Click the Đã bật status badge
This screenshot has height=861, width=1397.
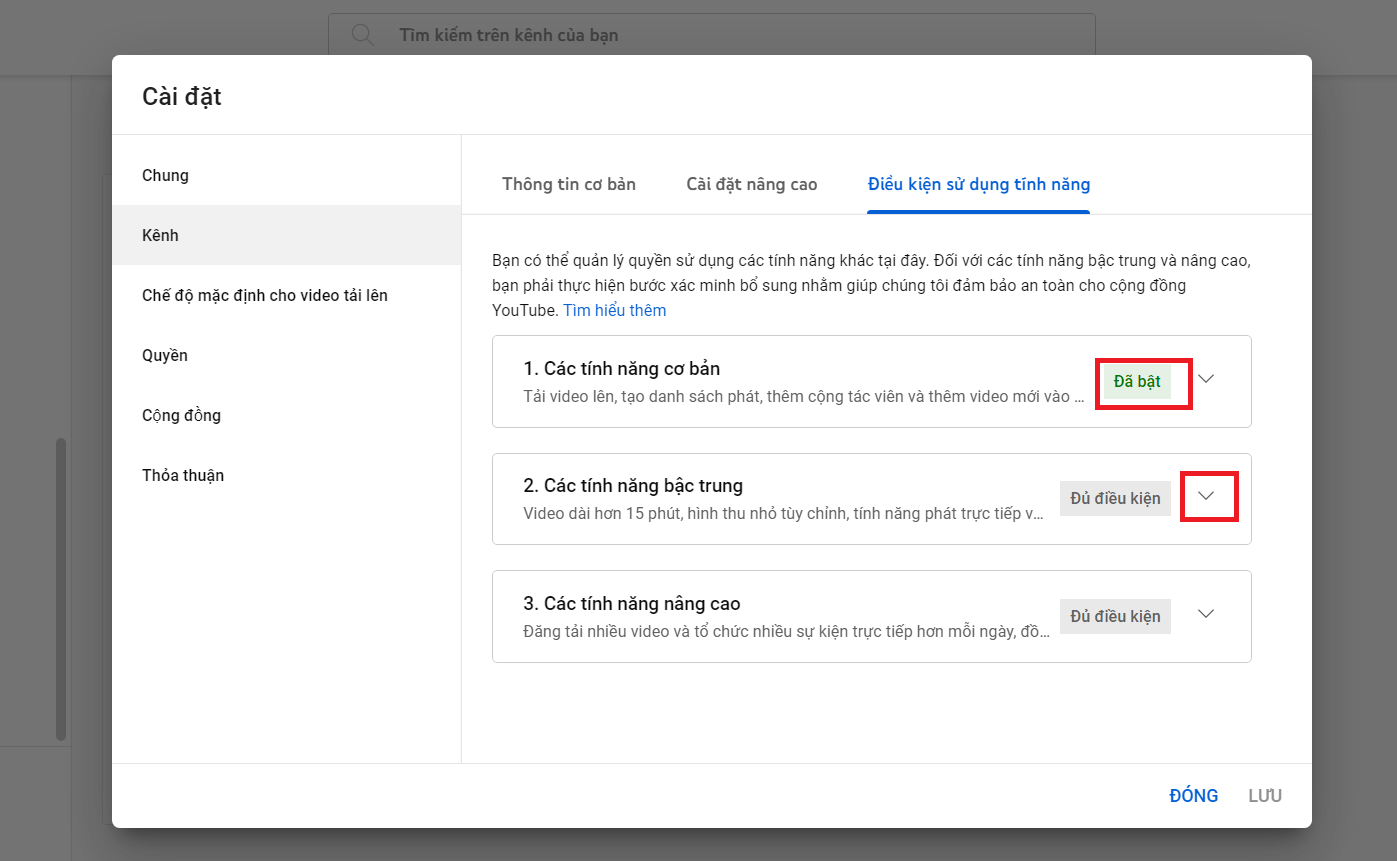1137,381
